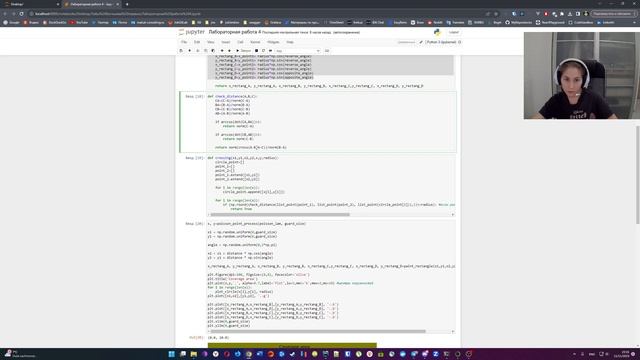Open the View menu in Jupyter

click(x=211, y=42)
